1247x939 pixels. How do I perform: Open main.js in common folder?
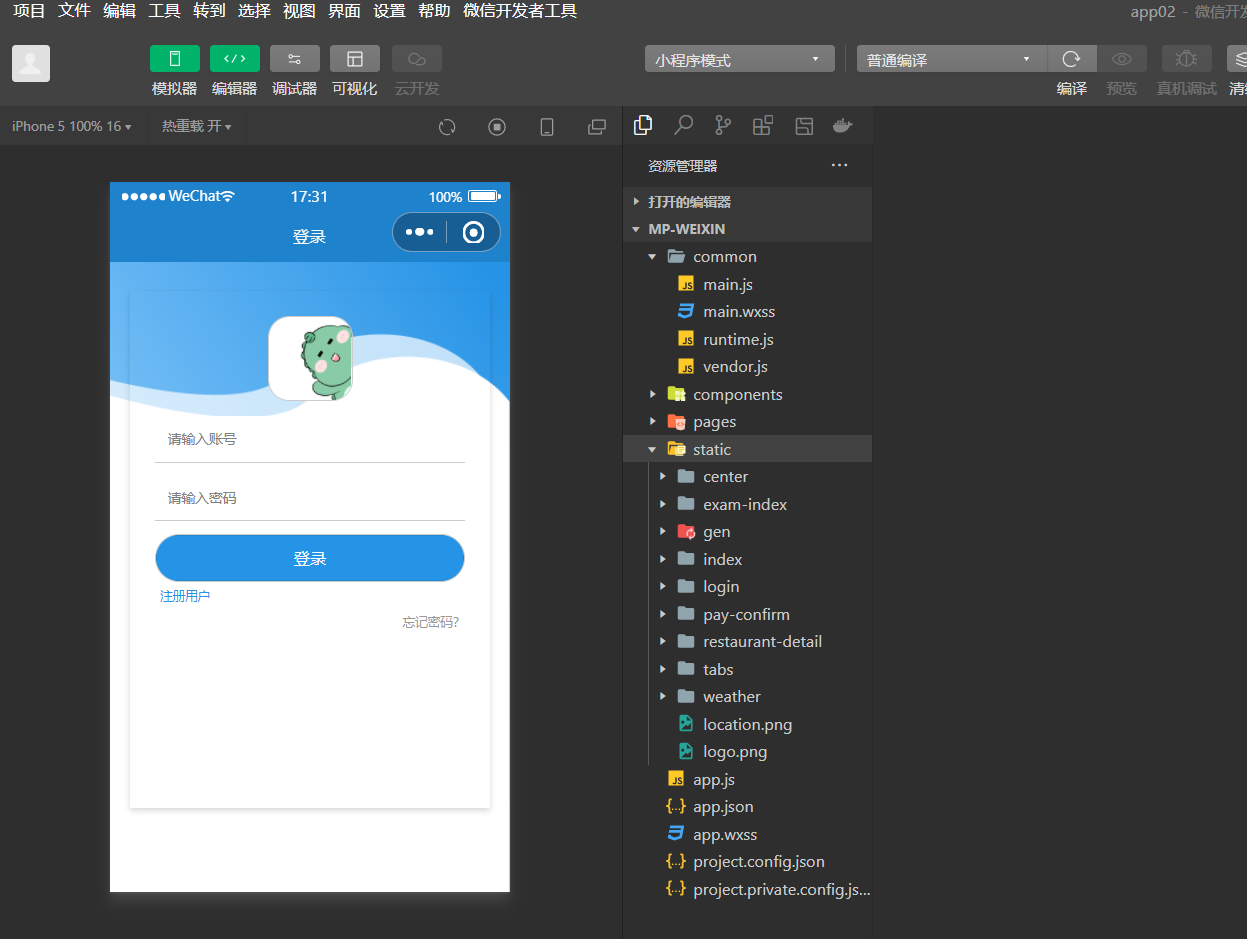coord(748,284)
